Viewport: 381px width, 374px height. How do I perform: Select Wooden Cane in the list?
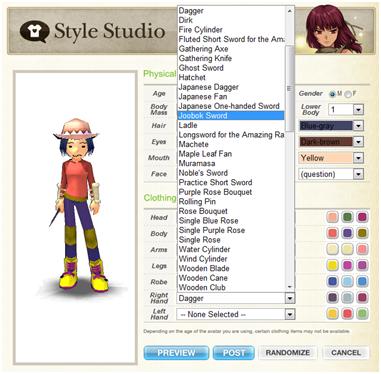[203, 278]
